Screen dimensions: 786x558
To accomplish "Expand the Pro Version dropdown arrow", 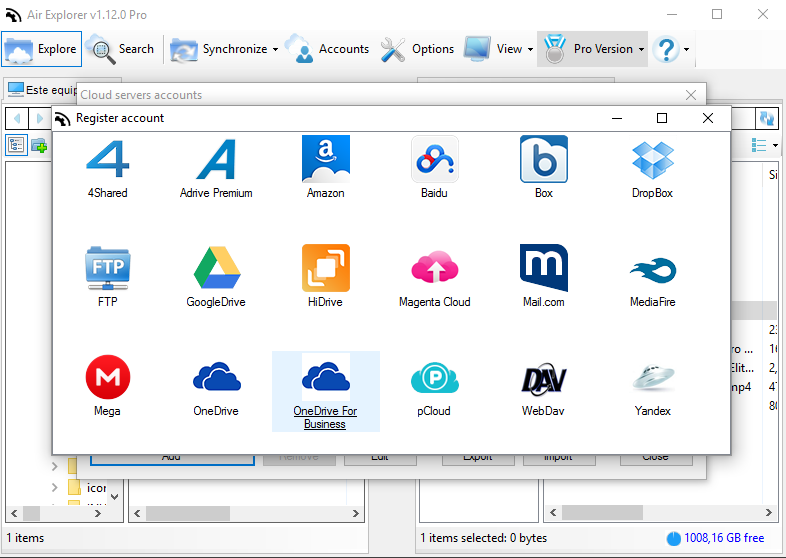I will (x=641, y=49).
